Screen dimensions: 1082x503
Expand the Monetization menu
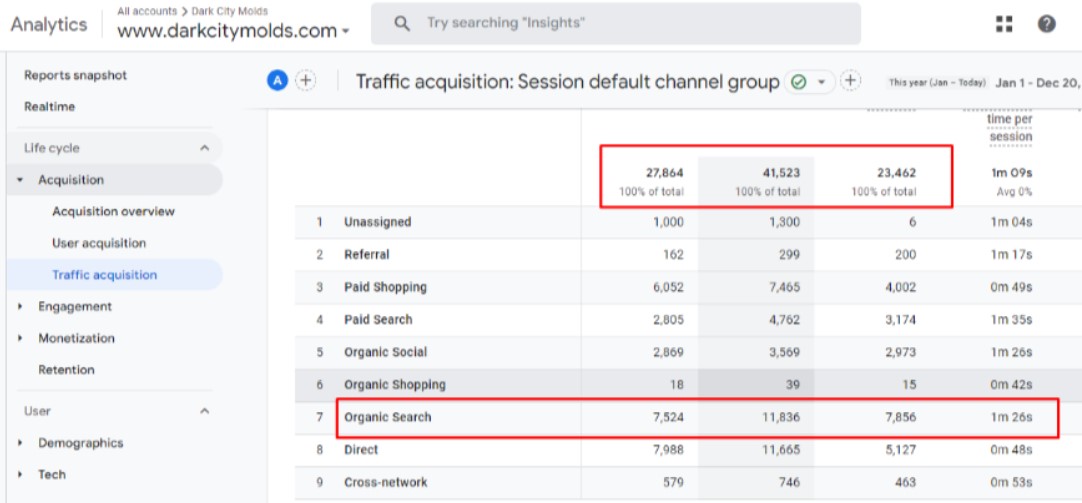76,338
